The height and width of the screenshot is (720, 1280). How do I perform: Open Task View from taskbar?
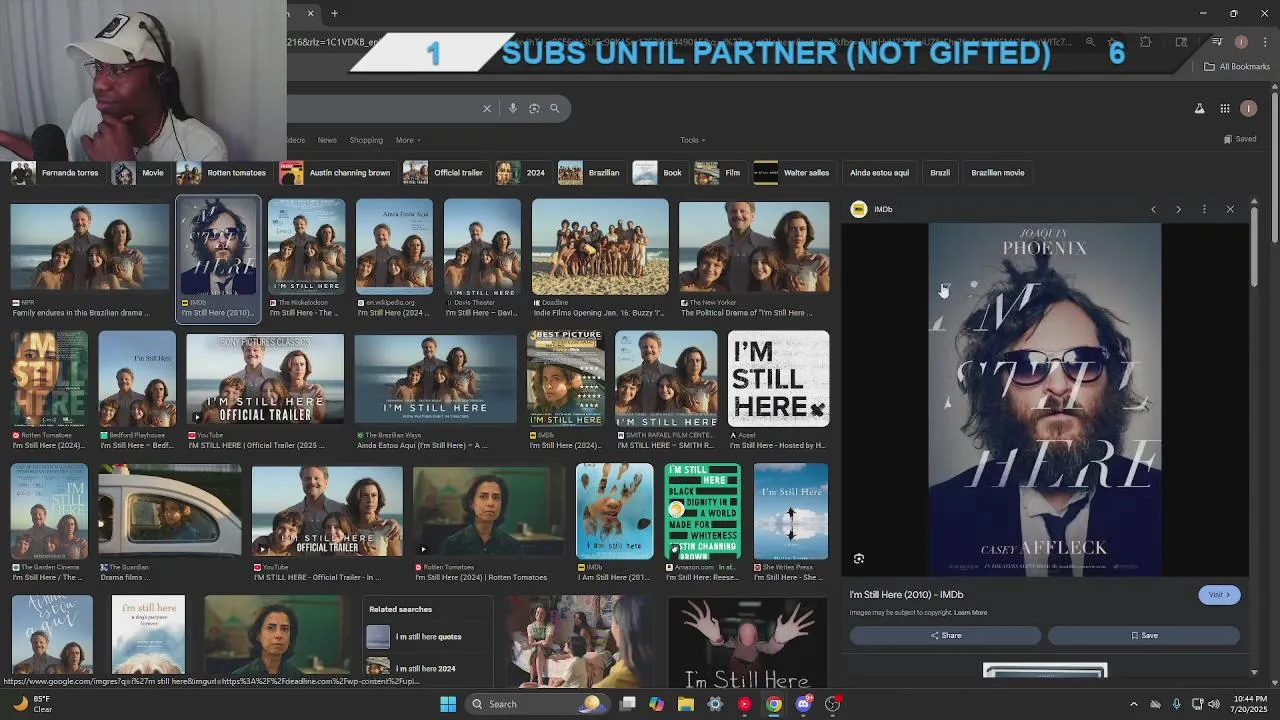click(627, 704)
